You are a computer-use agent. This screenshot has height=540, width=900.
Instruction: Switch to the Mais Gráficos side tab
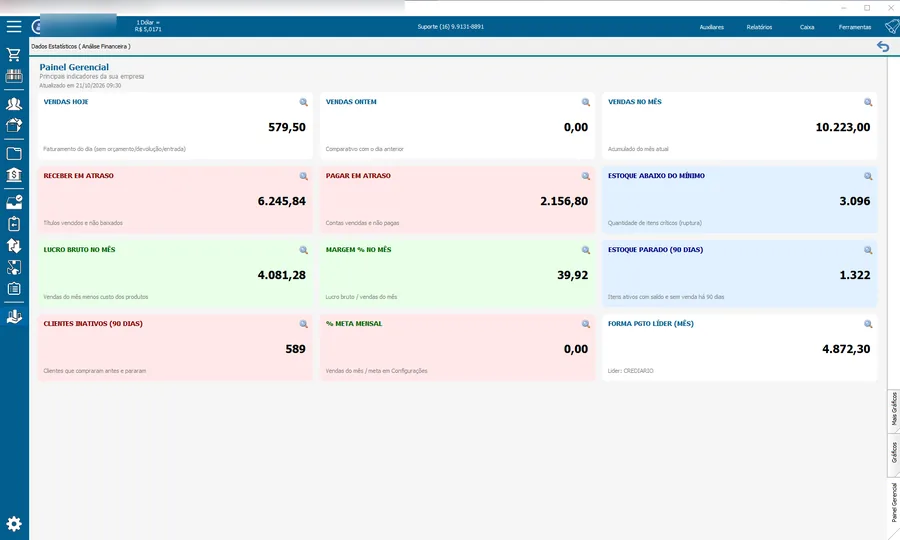[894, 409]
